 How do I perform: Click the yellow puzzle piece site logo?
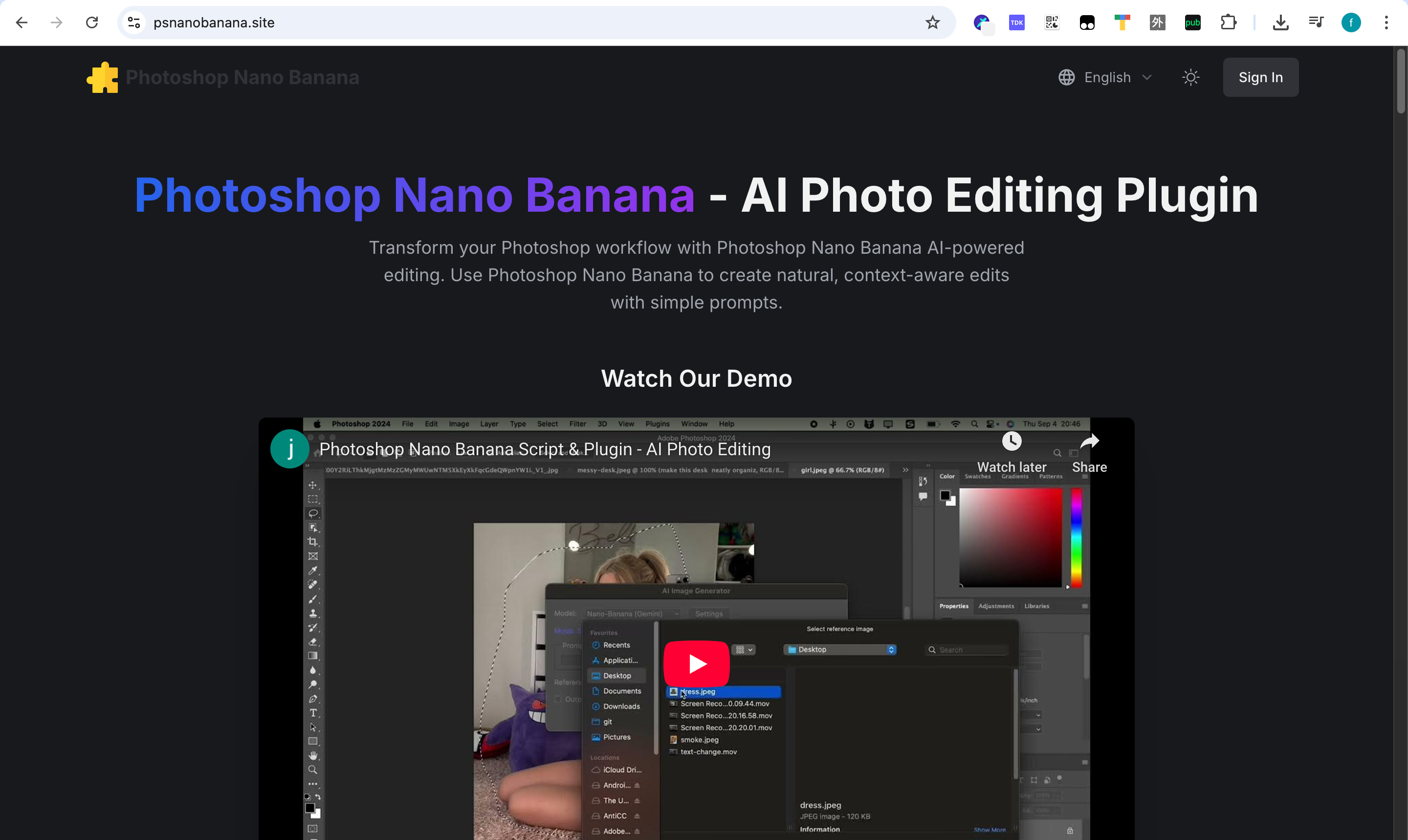tap(103, 78)
